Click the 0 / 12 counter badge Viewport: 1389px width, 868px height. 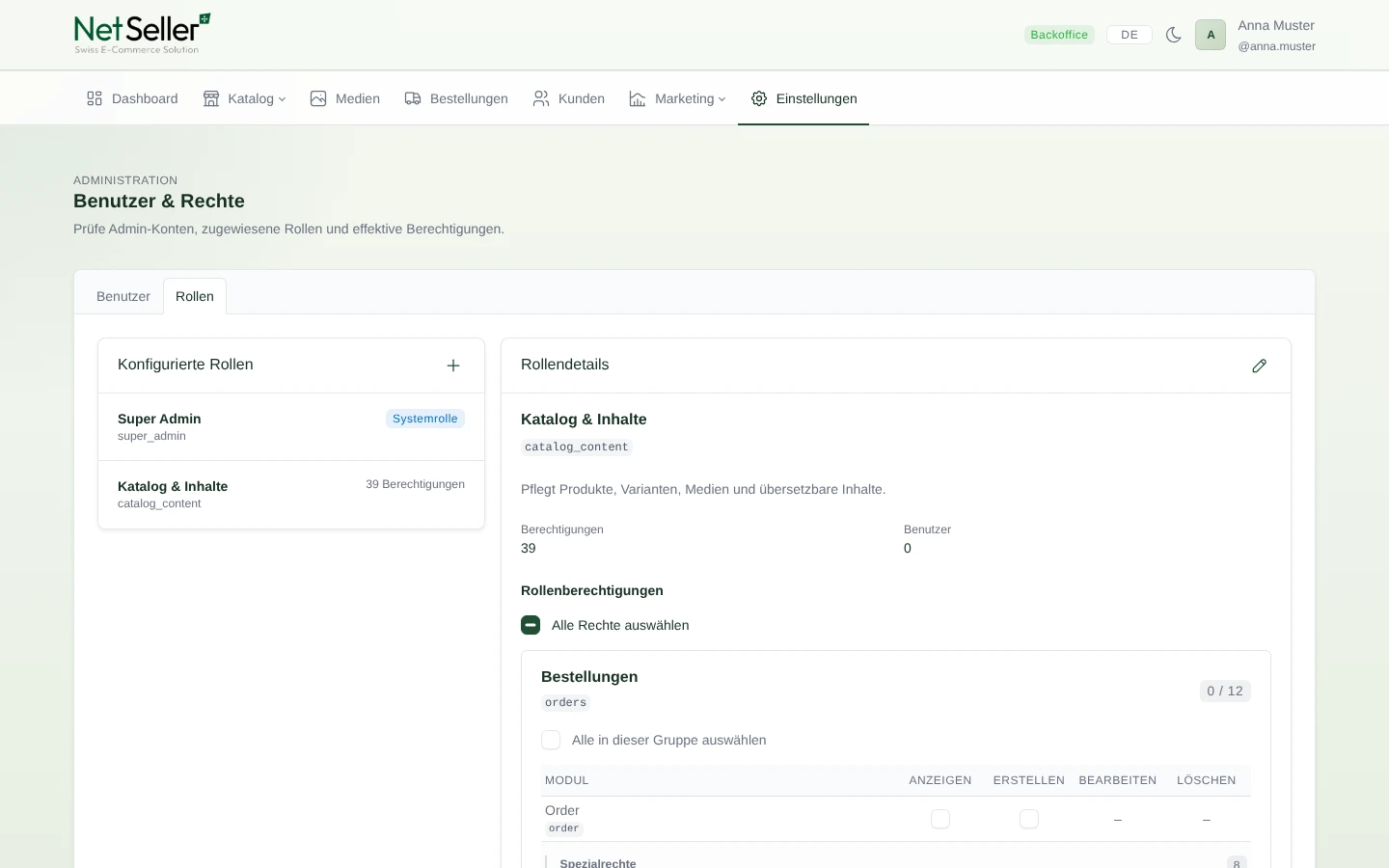[x=1225, y=692]
